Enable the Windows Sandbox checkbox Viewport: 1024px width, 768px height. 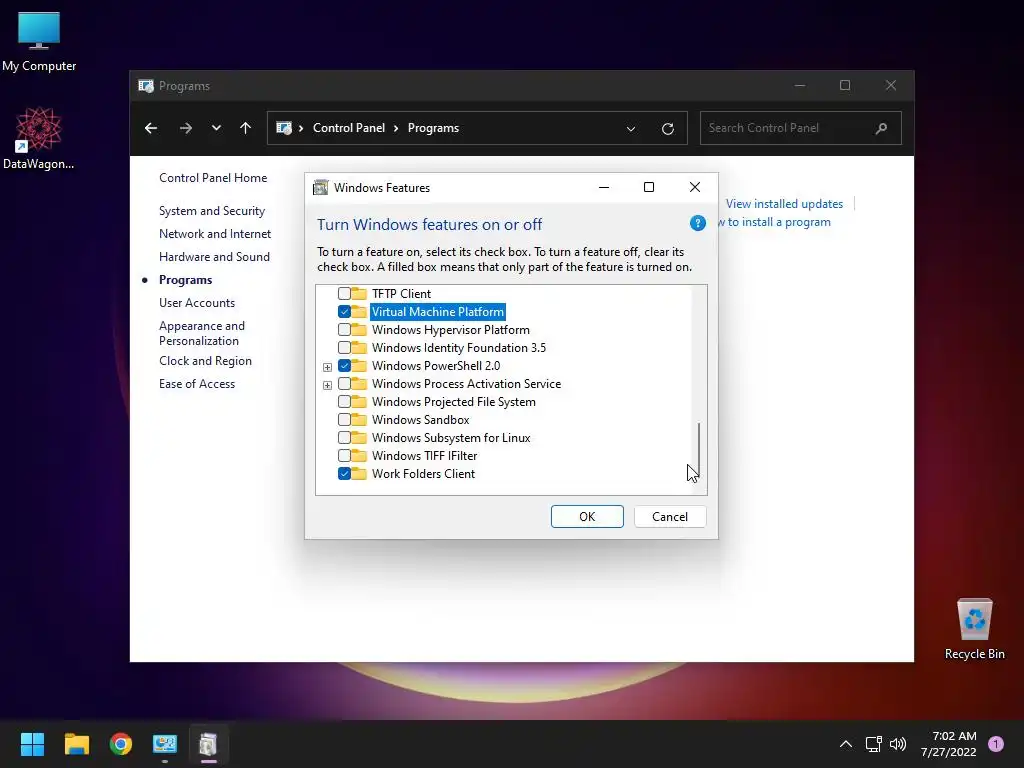click(x=344, y=419)
